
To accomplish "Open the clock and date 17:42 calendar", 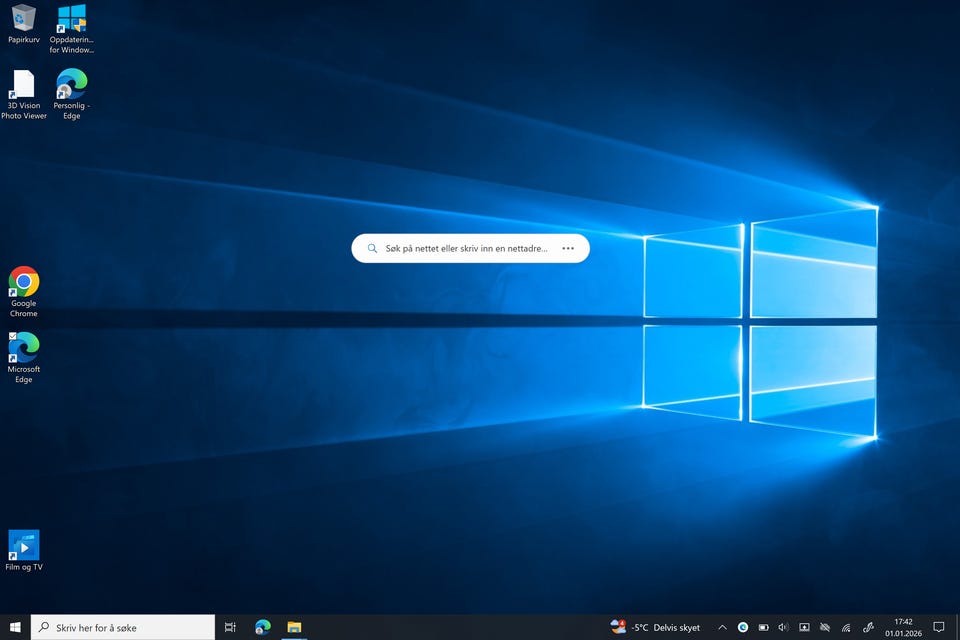I will click(x=903, y=627).
